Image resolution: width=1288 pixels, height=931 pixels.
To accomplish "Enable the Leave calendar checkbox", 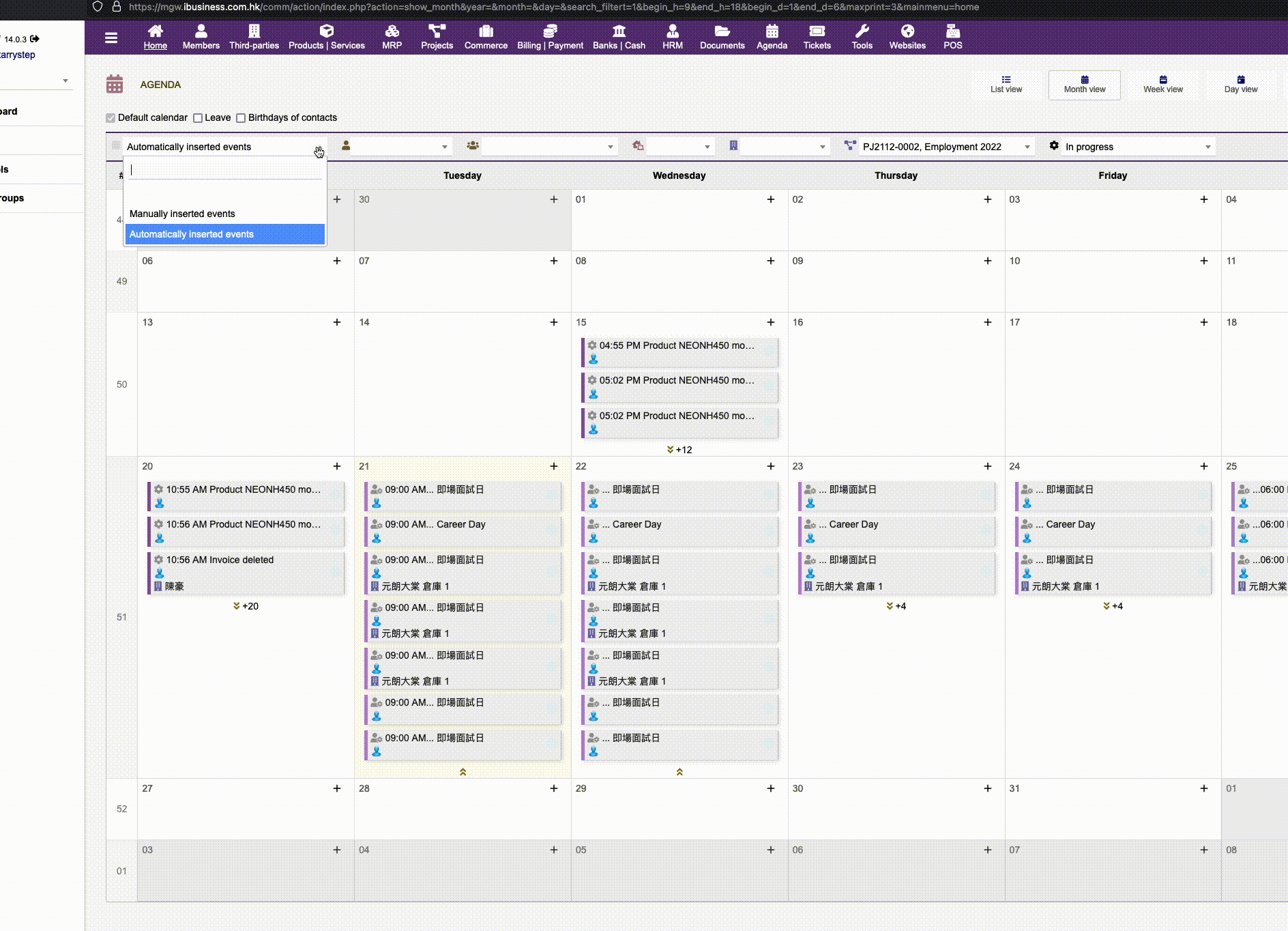I will point(198,118).
